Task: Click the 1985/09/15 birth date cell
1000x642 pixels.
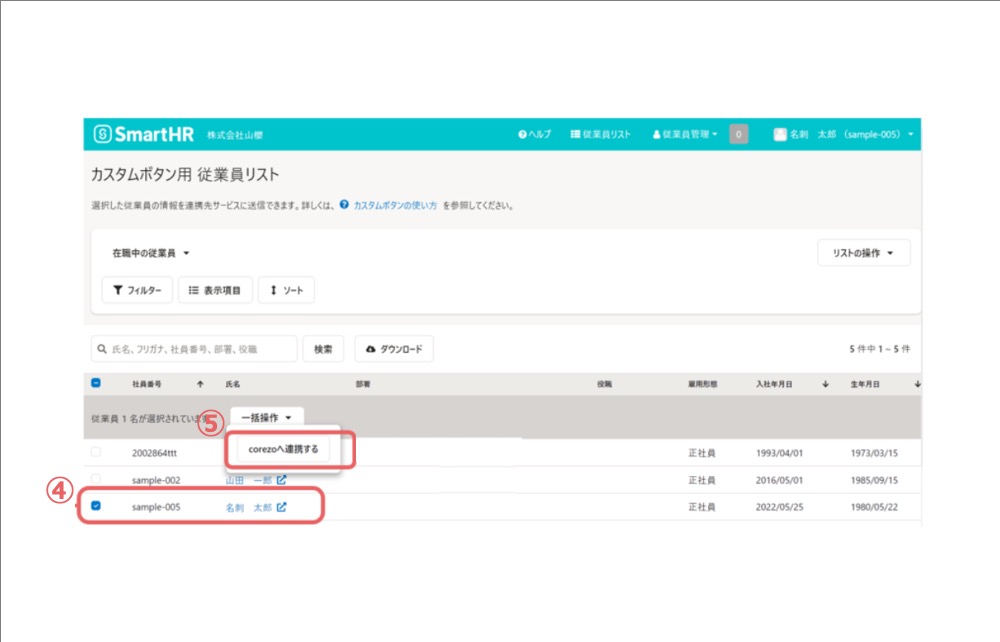Action: (874, 480)
